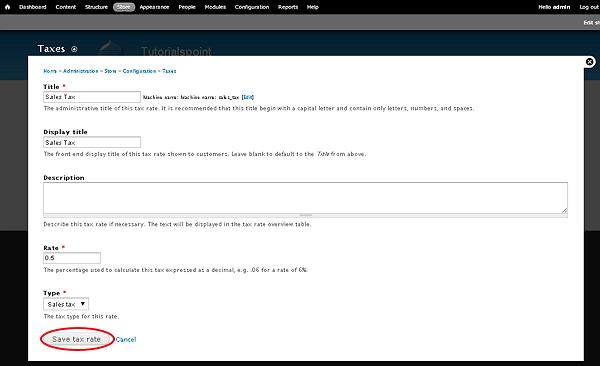Follow the Home breadcrumb link
This screenshot has width=600, height=366.
[50, 71]
